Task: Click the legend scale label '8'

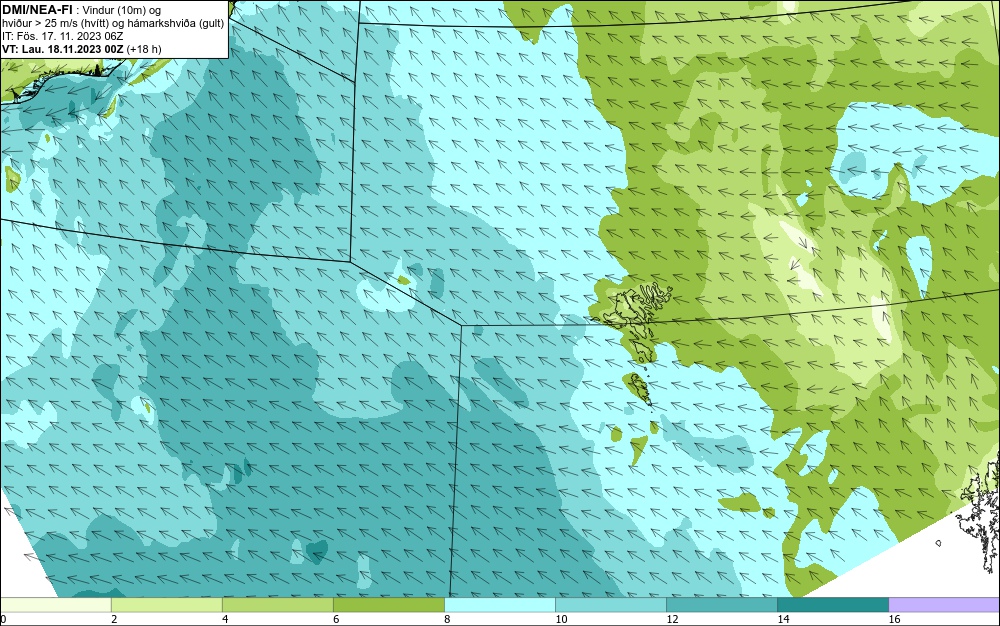Action: [x=447, y=619]
